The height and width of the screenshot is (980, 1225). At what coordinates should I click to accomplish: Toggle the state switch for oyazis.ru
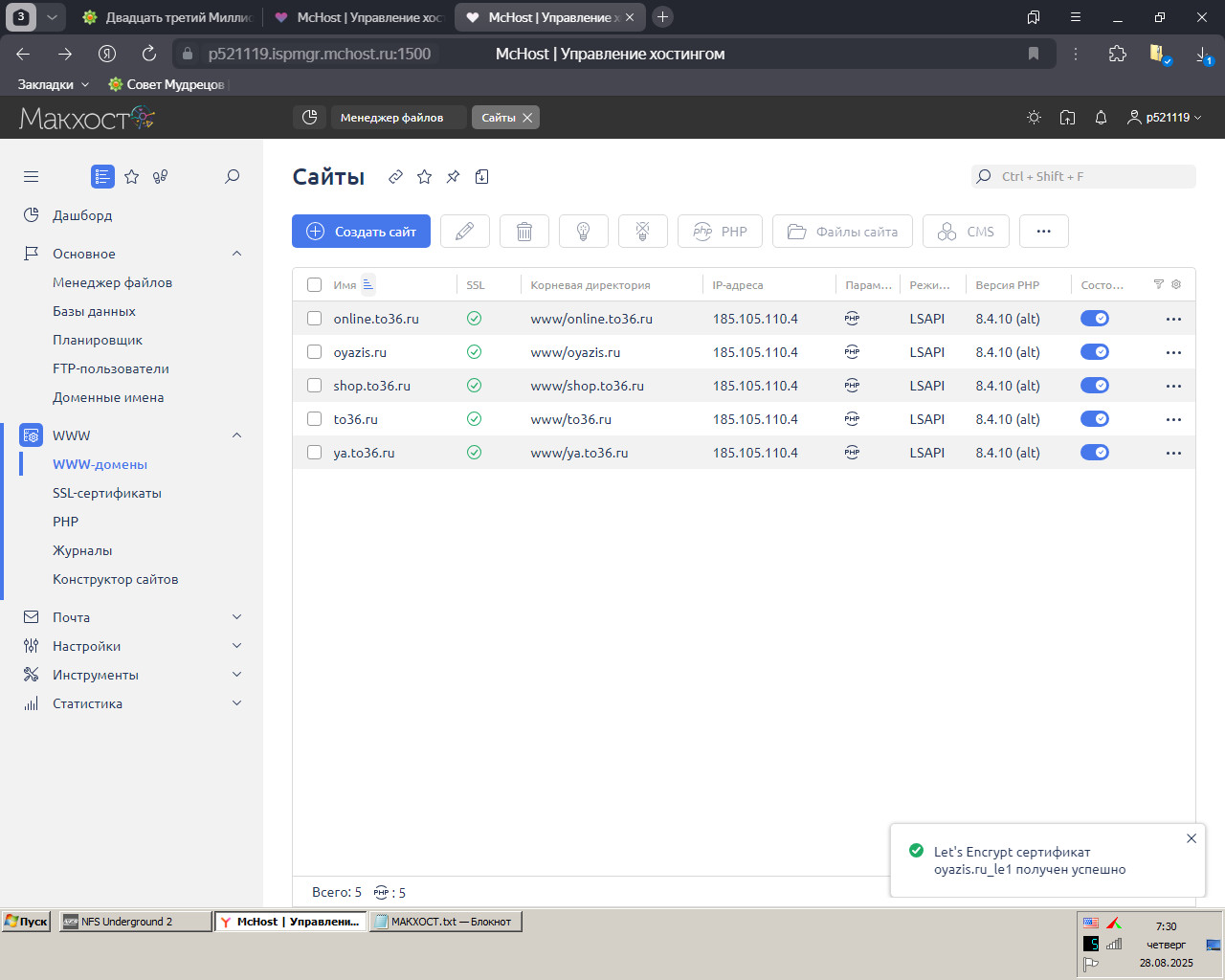1095,352
